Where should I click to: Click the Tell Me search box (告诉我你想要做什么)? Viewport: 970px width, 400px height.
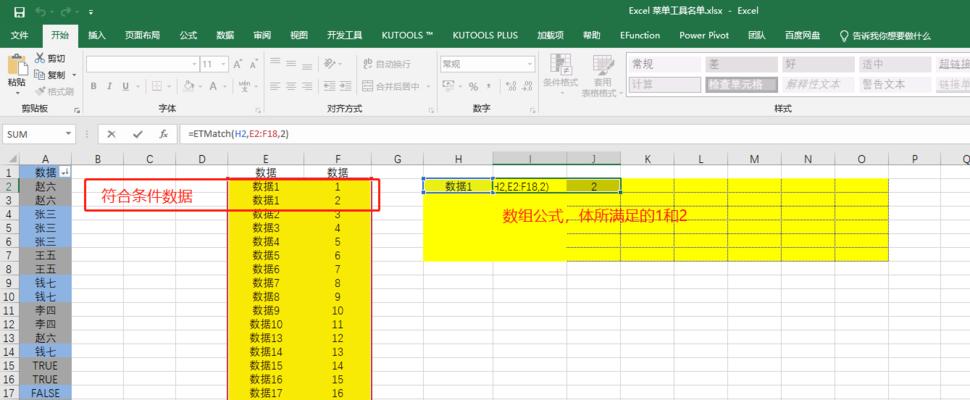click(885, 36)
